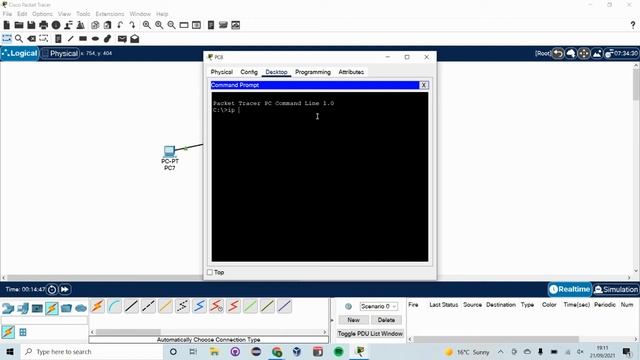
Task: Open the PC window Attributes tab
Action: pyautogui.click(x=351, y=72)
